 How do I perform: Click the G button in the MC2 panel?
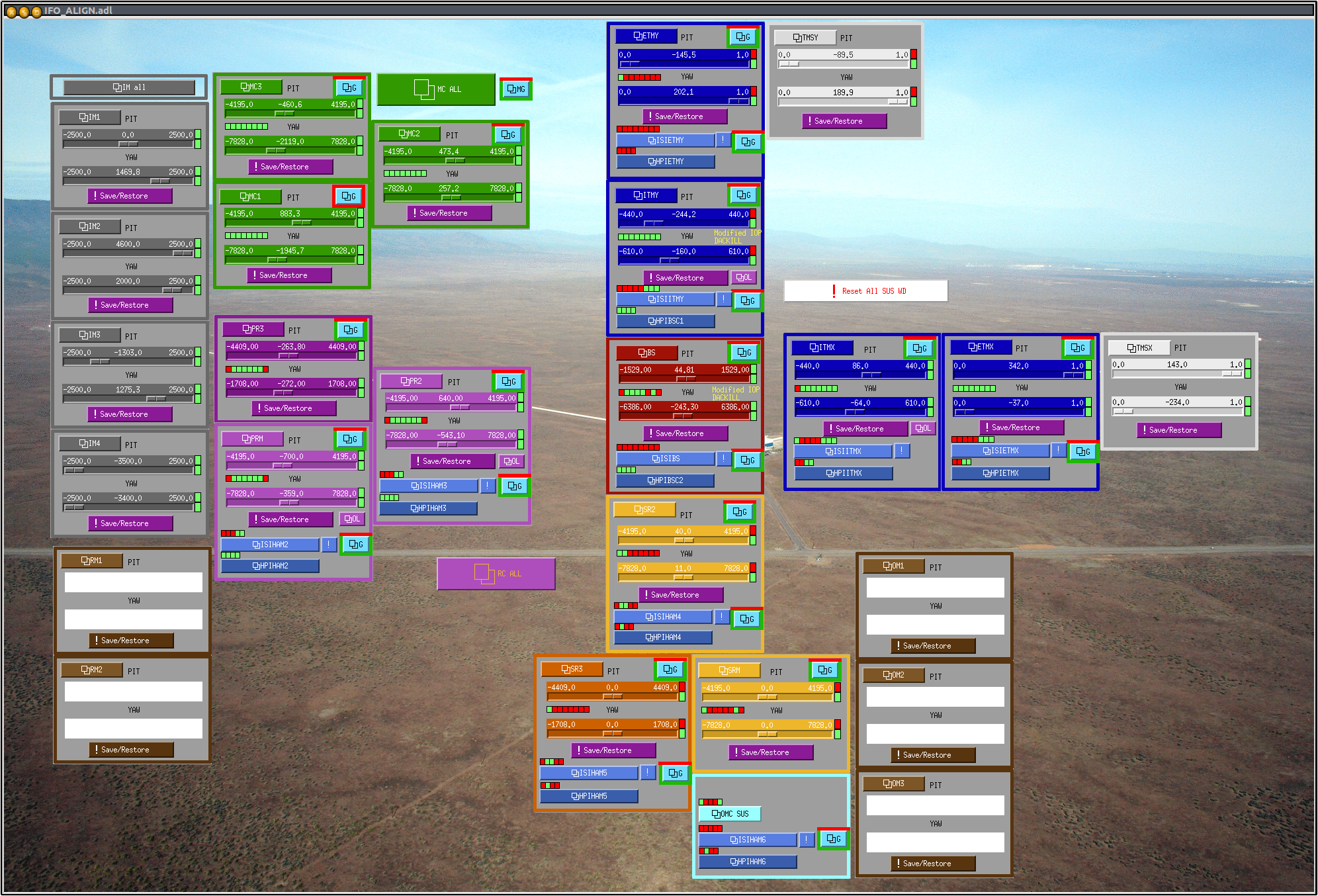[508, 134]
